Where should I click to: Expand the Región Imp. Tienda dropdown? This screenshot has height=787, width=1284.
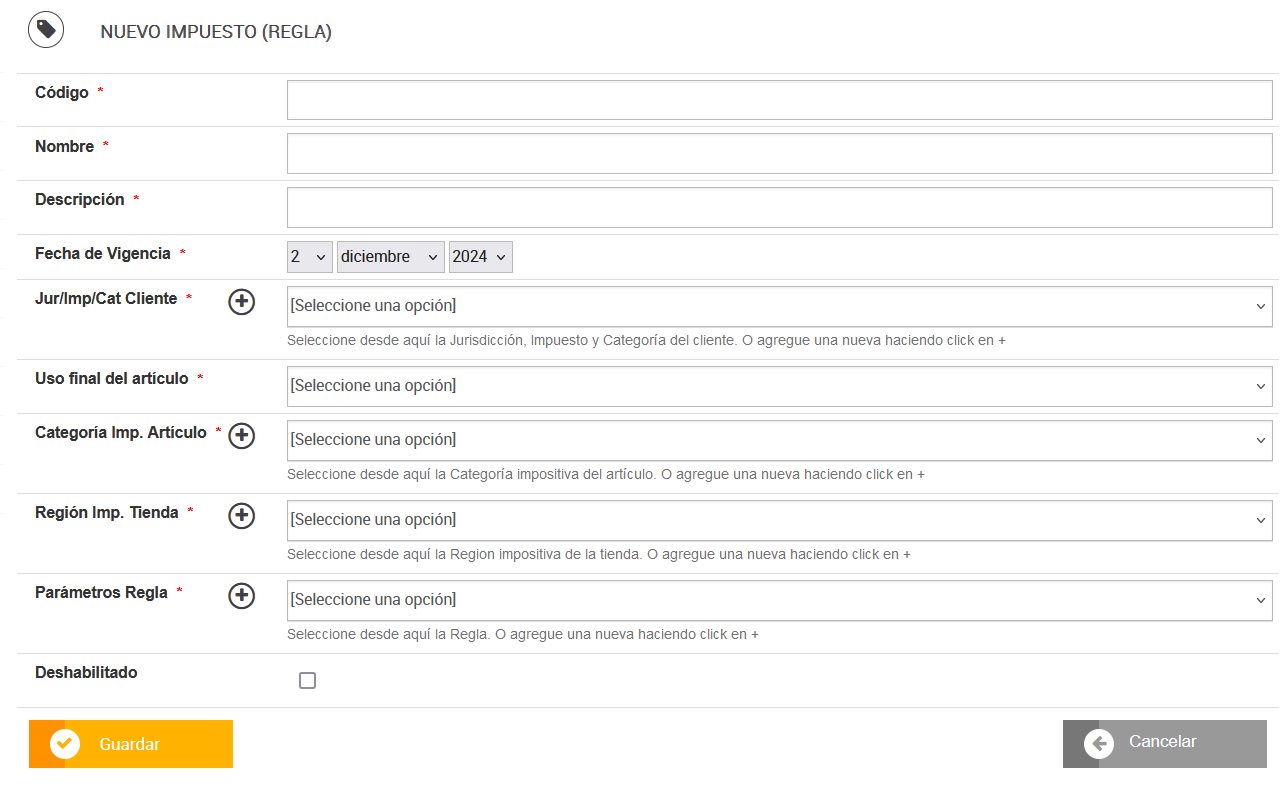(x=779, y=520)
